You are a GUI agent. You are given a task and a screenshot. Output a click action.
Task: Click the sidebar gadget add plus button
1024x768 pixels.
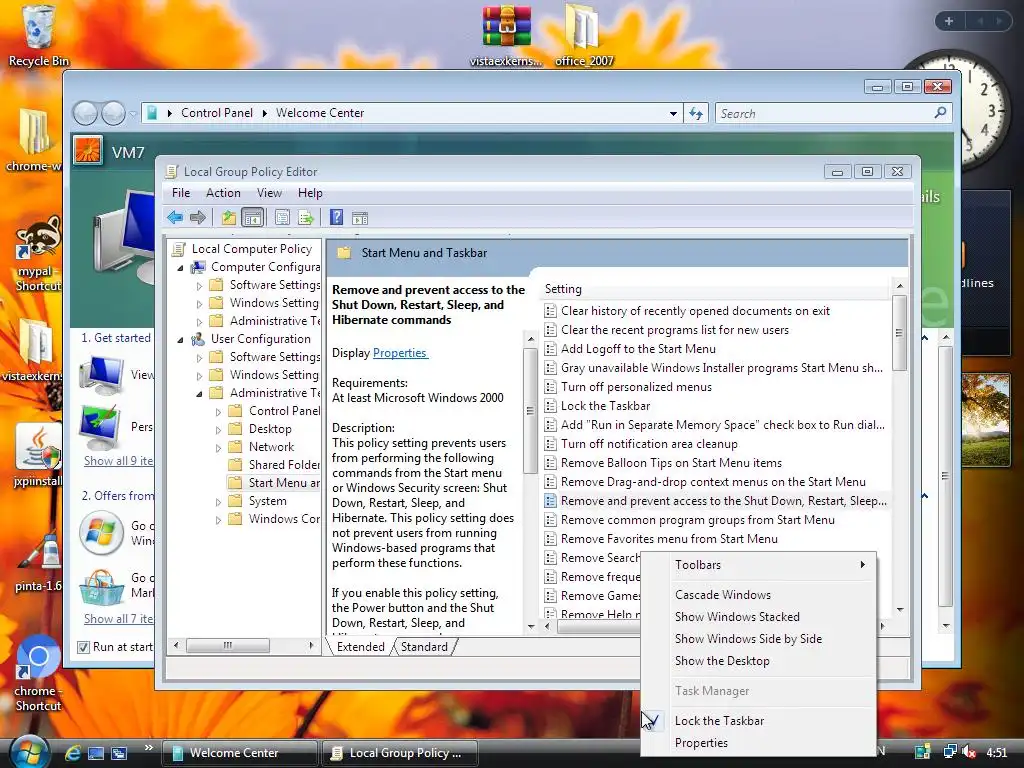(949, 21)
